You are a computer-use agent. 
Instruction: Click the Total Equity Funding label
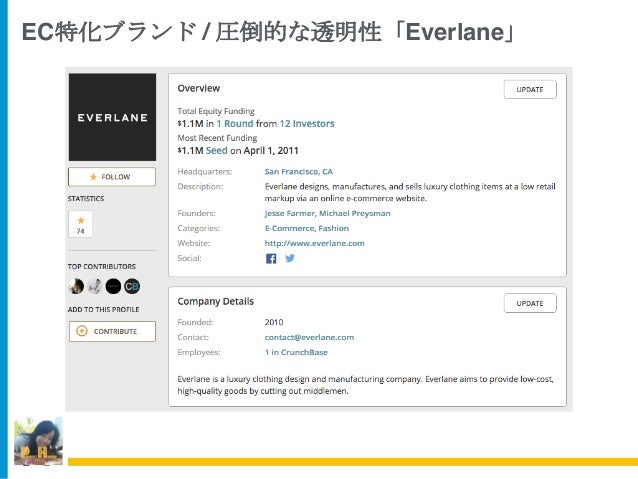tap(216, 111)
